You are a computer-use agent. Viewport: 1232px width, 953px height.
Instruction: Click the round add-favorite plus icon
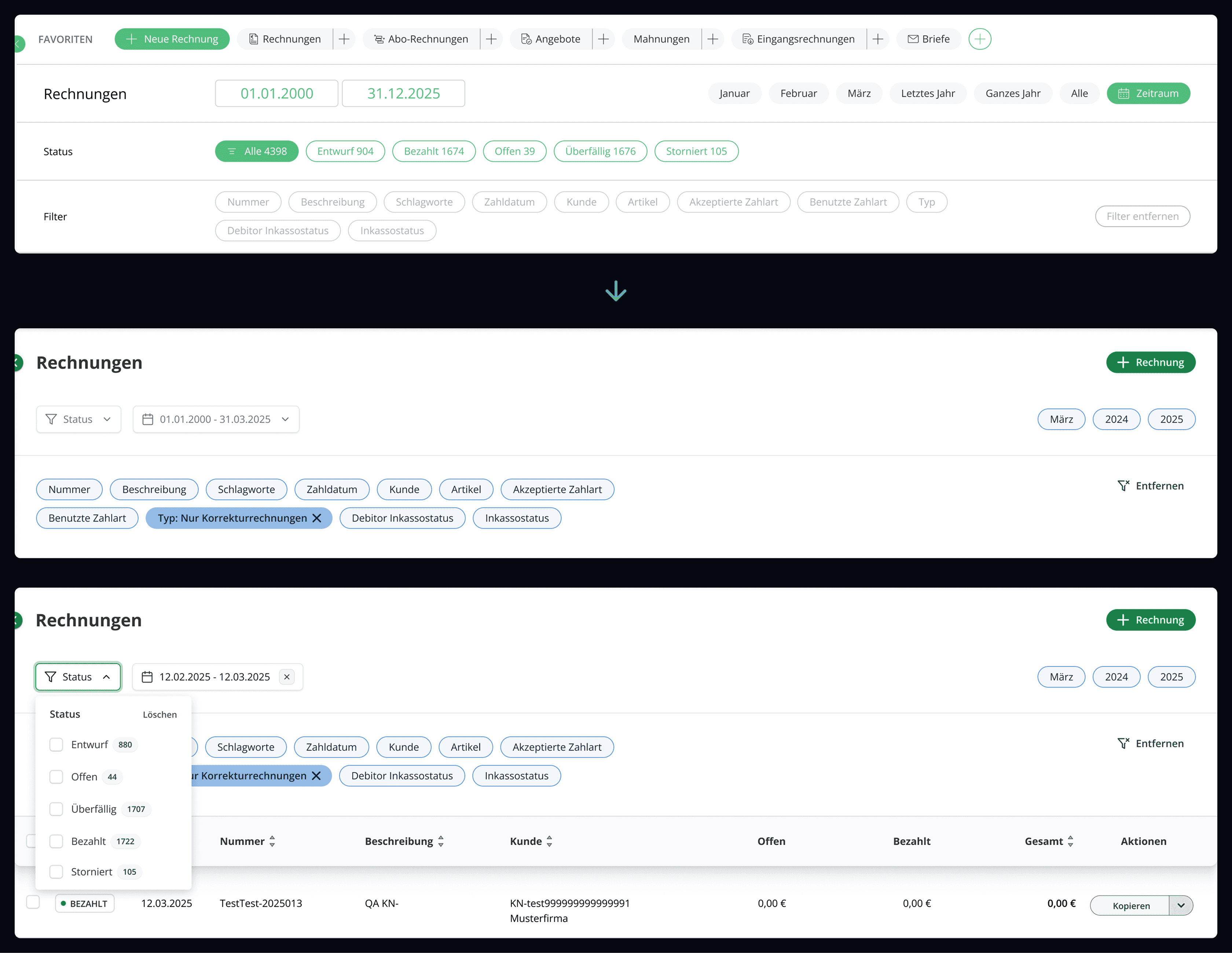click(x=979, y=39)
